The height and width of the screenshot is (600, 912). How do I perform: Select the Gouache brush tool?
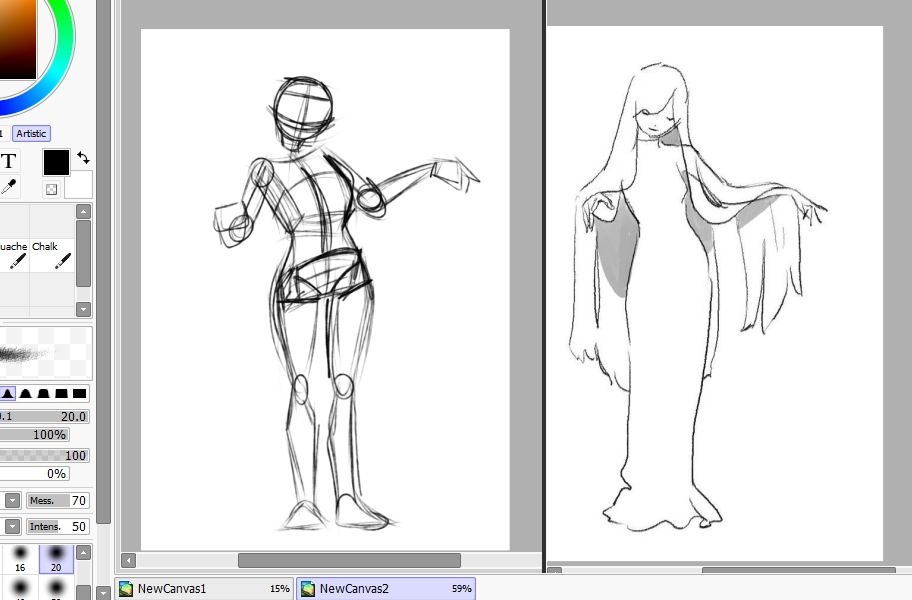click(x=14, y=254)
